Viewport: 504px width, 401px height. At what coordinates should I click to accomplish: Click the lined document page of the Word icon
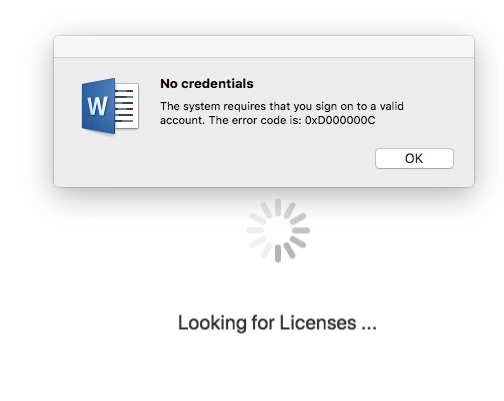(x=127, y=106)
